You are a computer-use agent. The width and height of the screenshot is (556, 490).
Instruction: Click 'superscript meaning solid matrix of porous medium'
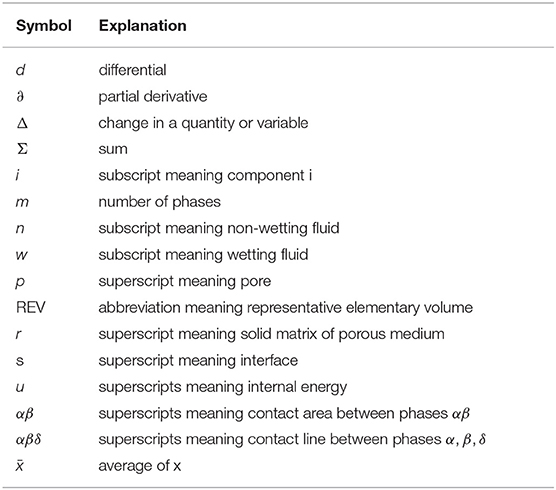point(272,334)
